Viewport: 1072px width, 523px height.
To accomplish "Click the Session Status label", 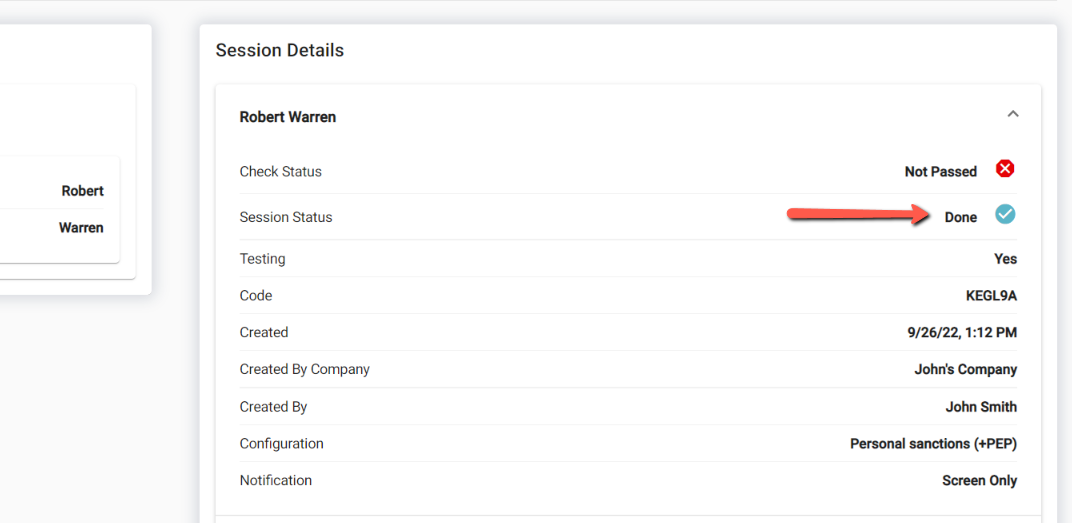I will pos(286,217).
